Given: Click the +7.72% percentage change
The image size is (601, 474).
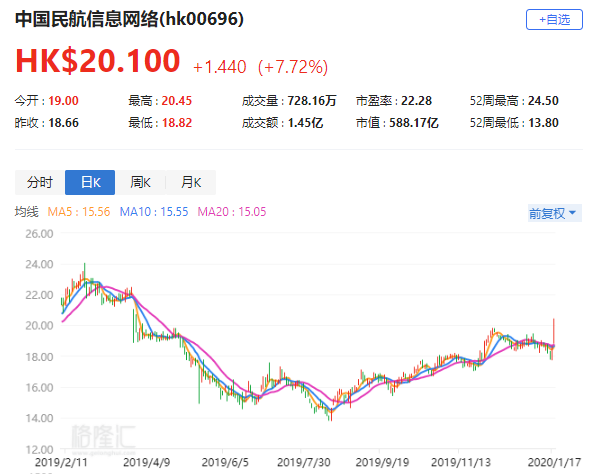Looking at the screenshot, I should tap(293, 66).
